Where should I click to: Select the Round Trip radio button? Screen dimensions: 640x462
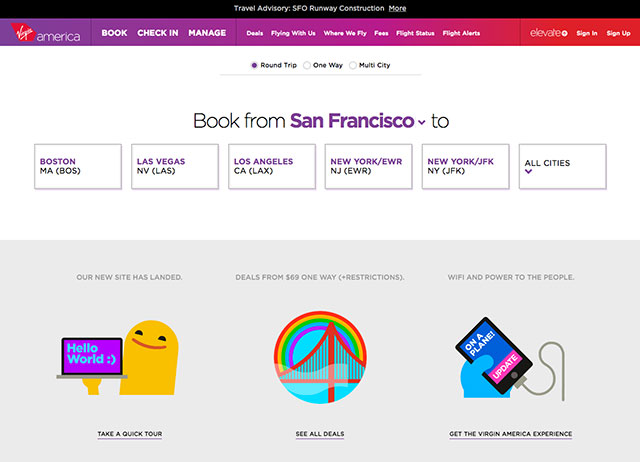pyautogui.click(x=254, y=65)
